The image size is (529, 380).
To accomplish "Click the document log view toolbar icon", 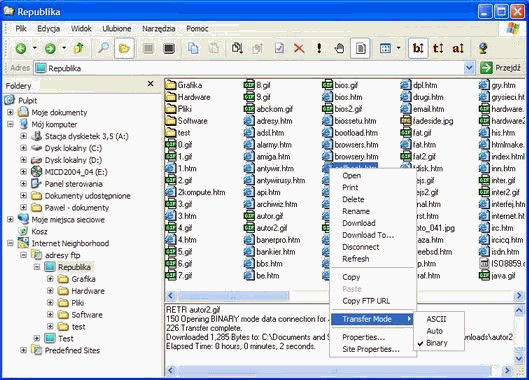I will [x=360, y=49].
